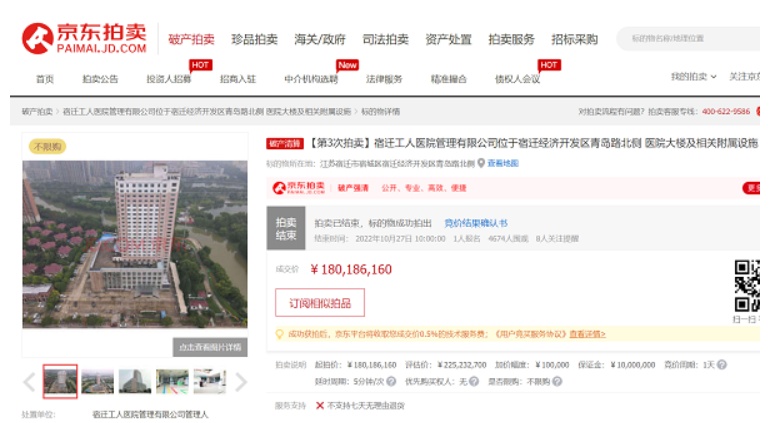Screen dimensions: 769x423
Task: Open the 竞价结果确认书 link
Action: coord(475,223)
